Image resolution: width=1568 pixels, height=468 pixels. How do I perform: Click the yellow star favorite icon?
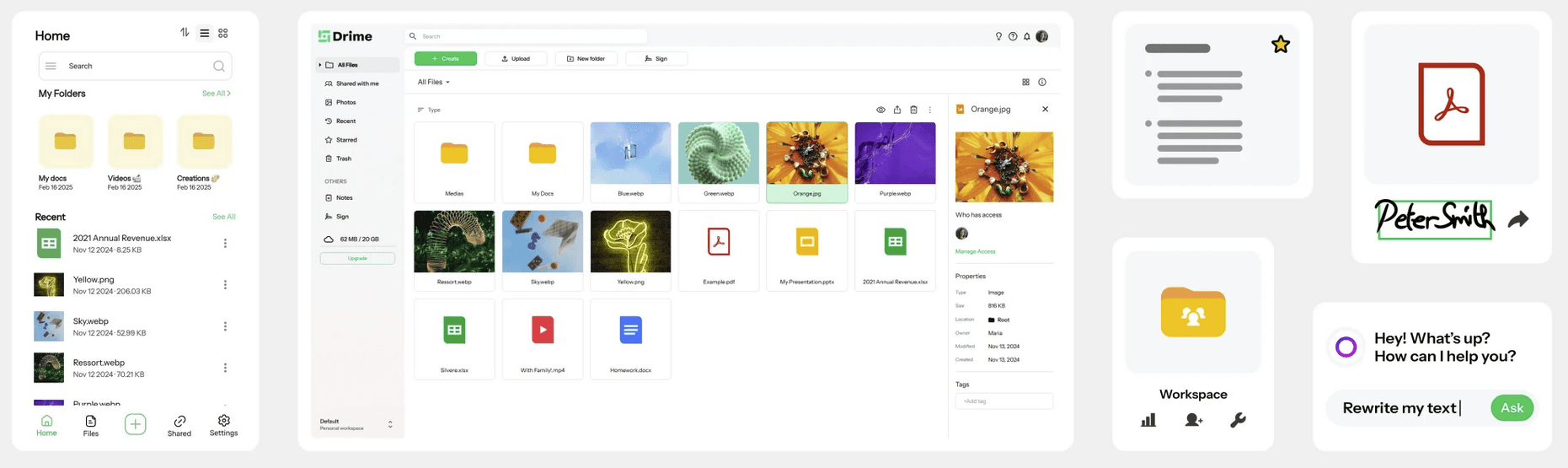(1281, 45)
